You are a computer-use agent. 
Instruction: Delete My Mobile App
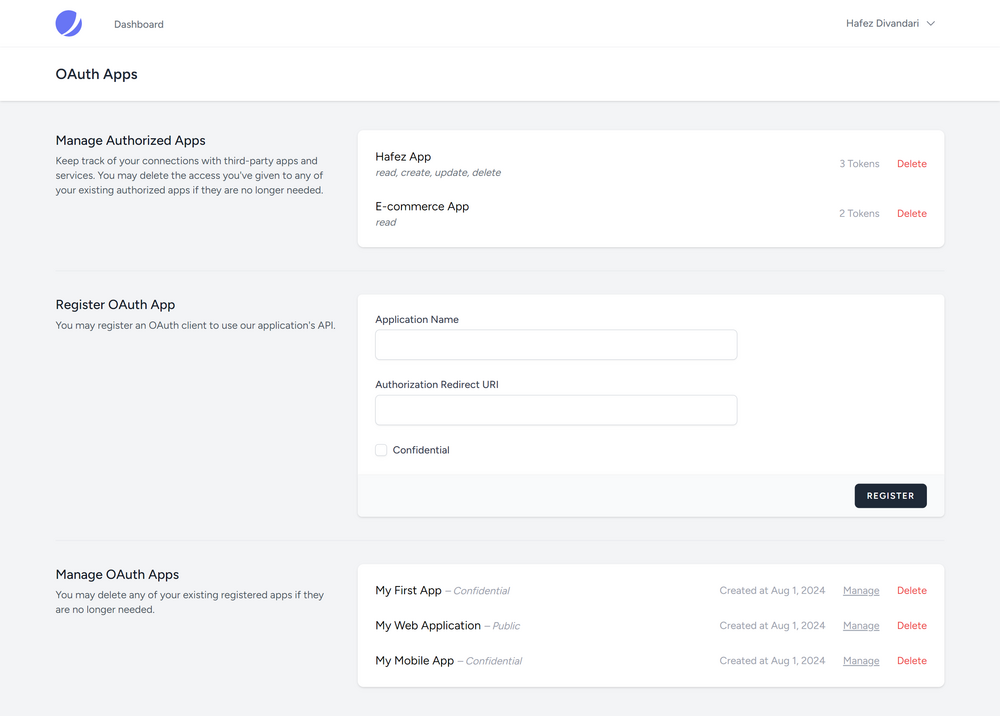point(911,661)
